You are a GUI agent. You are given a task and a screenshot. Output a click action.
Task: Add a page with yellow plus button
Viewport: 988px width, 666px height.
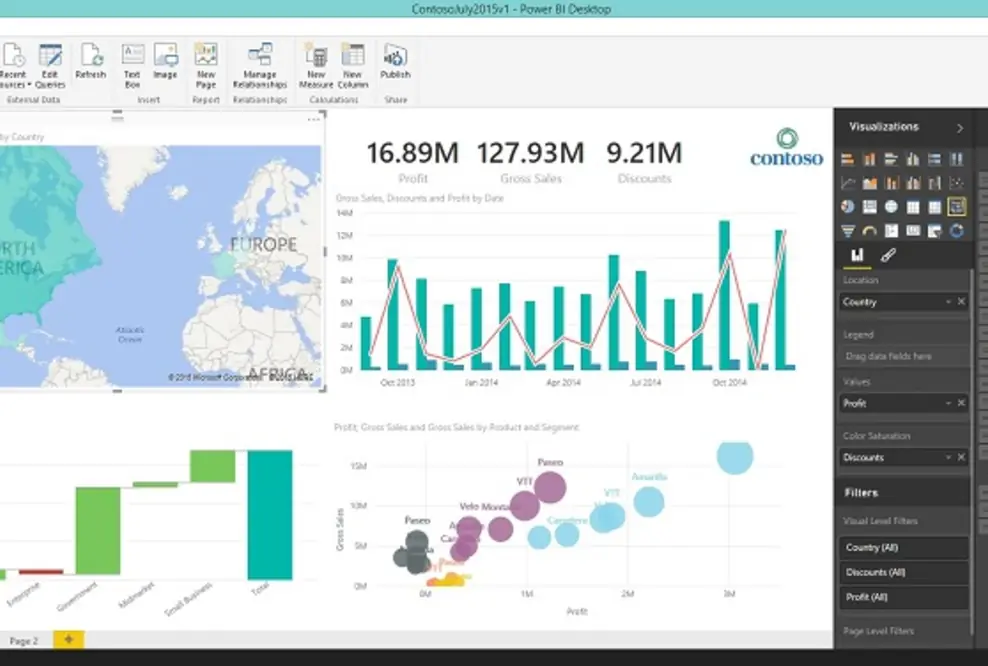pos(69,640)
